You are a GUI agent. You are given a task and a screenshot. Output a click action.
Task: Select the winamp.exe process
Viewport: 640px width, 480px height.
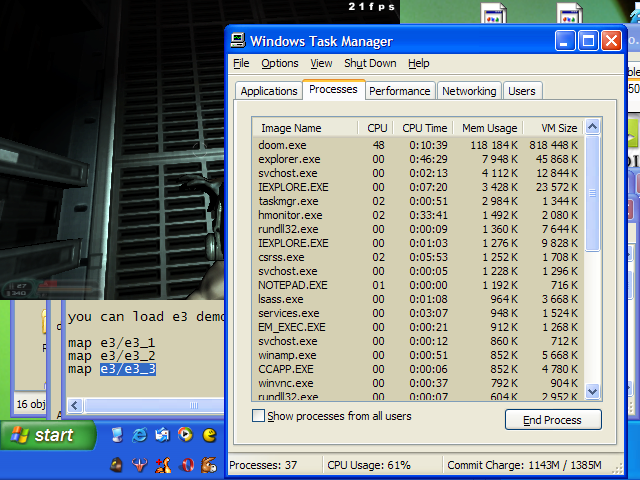tap(418, 355)
